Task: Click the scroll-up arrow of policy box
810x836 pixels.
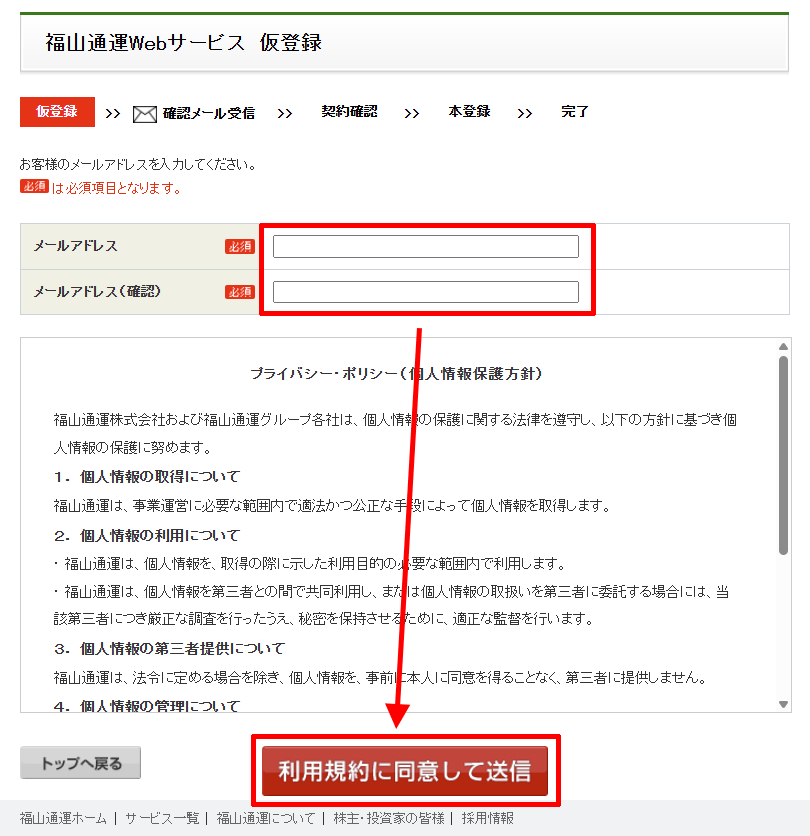Action: [x=783, y=347]
